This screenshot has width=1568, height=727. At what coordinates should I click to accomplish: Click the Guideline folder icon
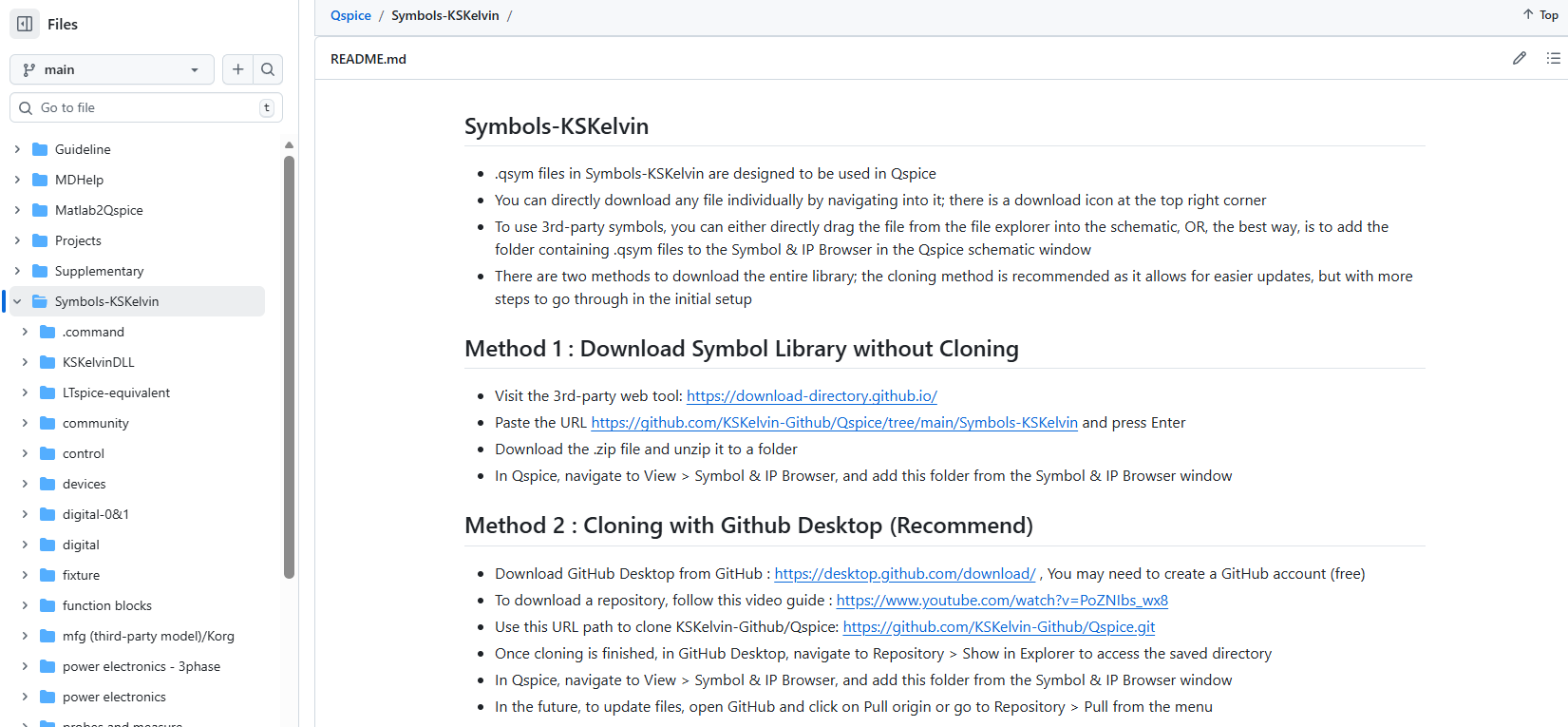coord(40,149)
